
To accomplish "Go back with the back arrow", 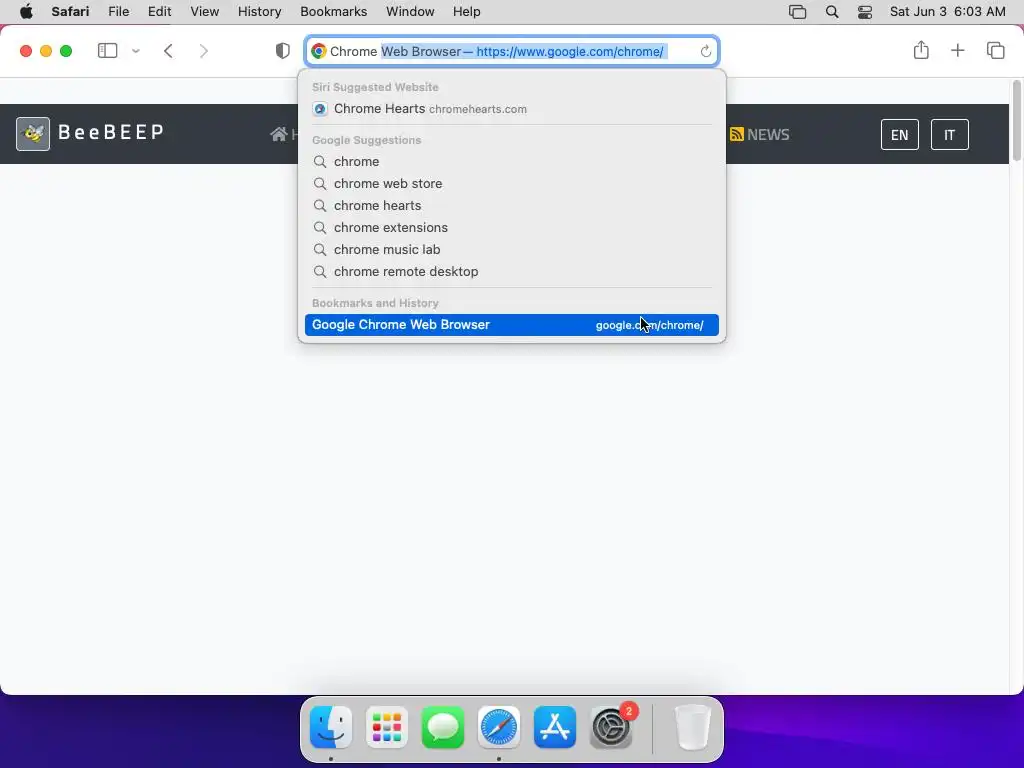I will pos(168,51).
